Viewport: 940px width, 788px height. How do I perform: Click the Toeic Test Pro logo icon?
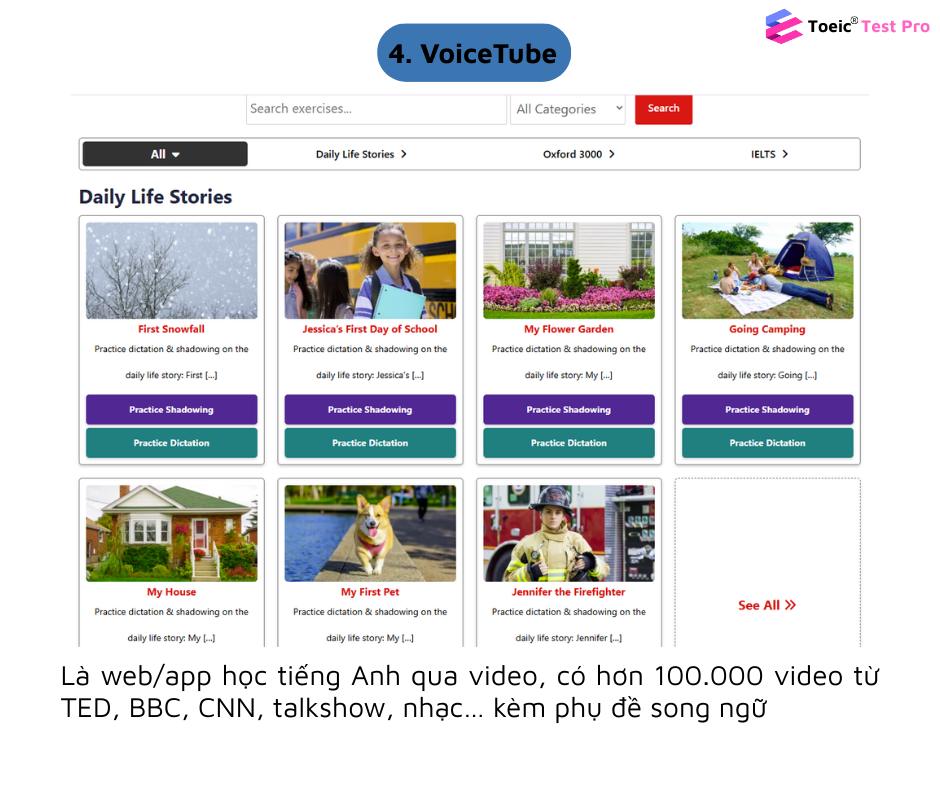coord(783,26)
